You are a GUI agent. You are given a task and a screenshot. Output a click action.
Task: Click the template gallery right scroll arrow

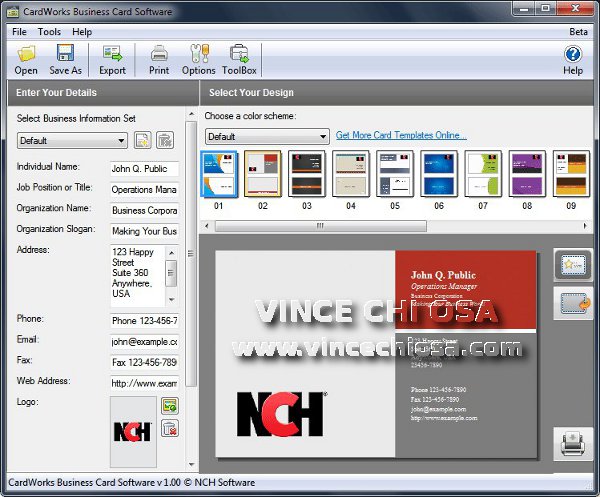click(x=585, y=226)
